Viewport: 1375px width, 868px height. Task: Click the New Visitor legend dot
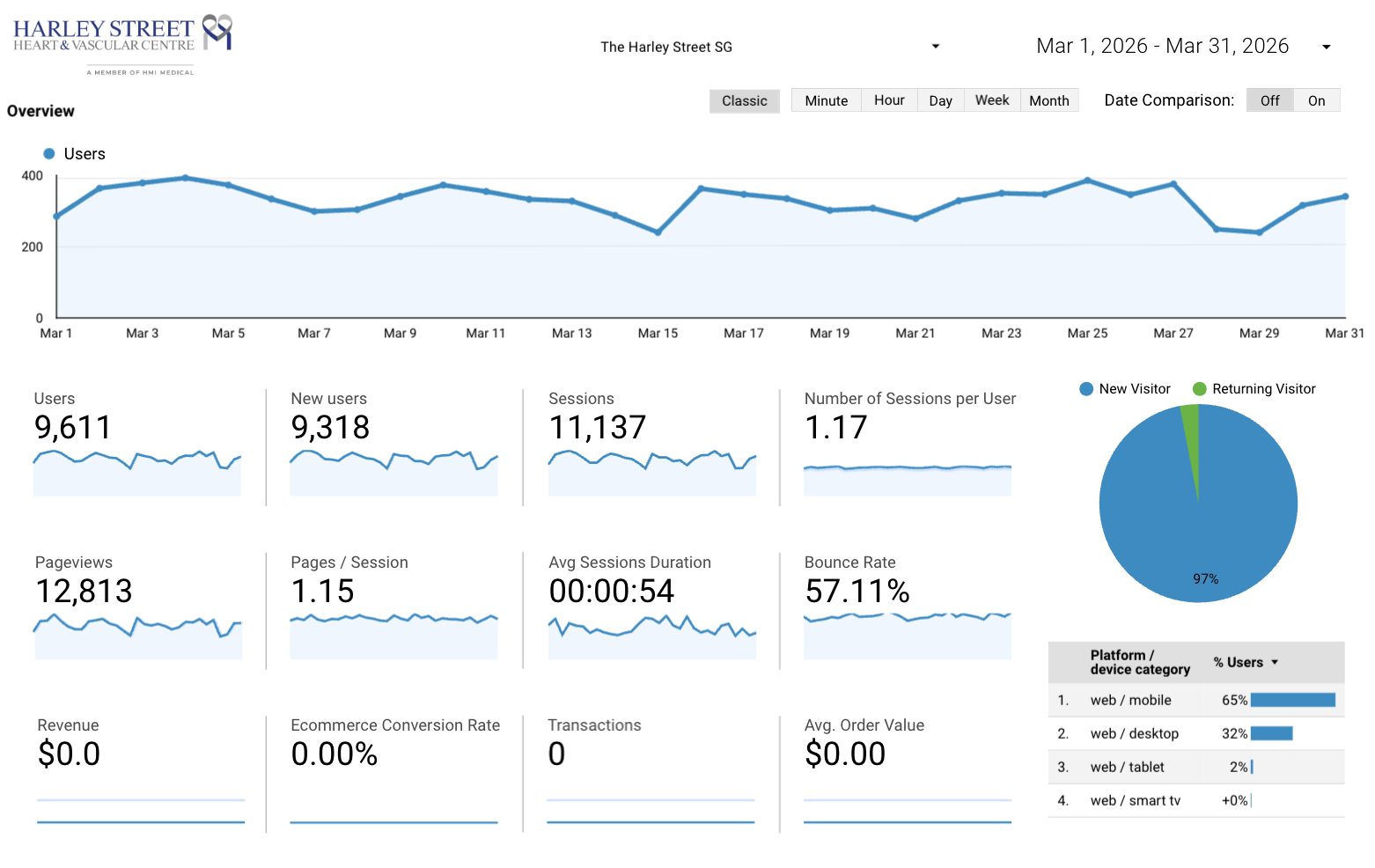tap(1086, 389)
